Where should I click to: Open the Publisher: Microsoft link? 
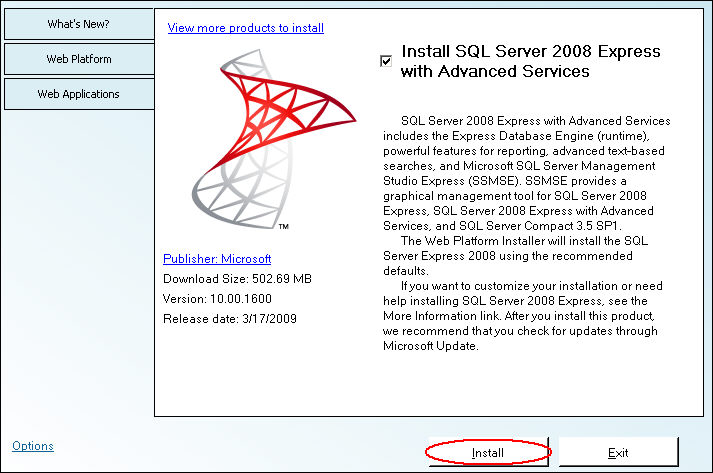pos(216,258)
